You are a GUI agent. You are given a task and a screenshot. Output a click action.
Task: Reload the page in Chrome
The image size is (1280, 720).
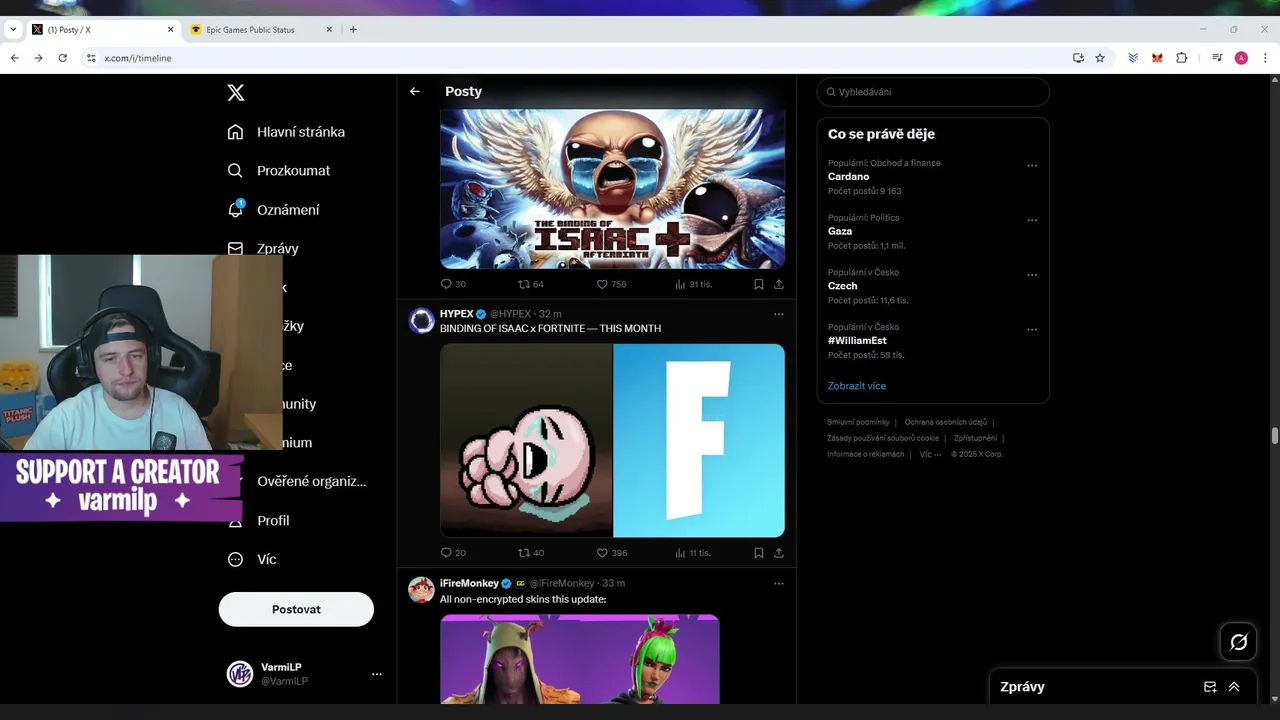62,58
